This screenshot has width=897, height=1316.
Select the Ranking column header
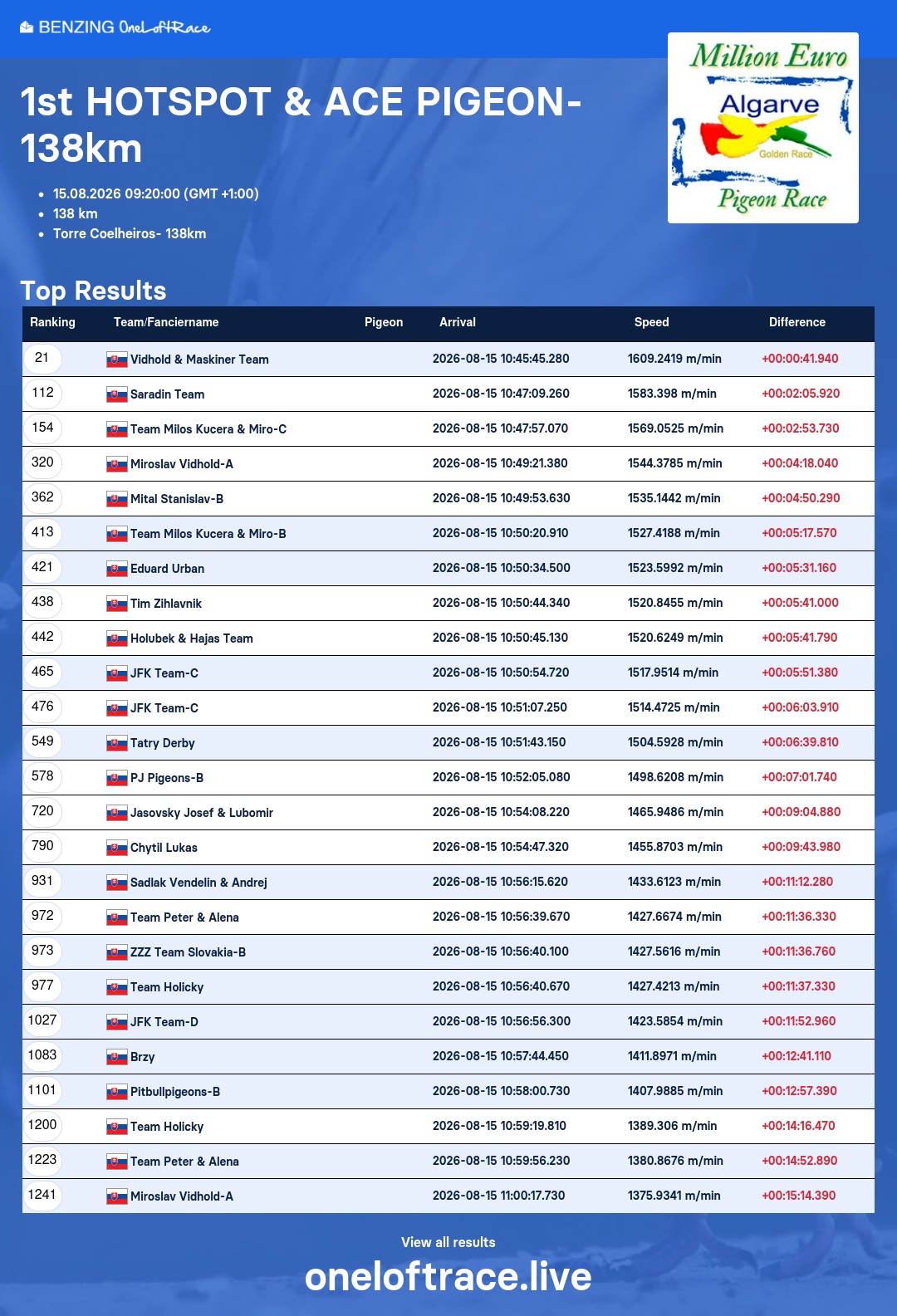pyautogui.click(x=52, y=322)
